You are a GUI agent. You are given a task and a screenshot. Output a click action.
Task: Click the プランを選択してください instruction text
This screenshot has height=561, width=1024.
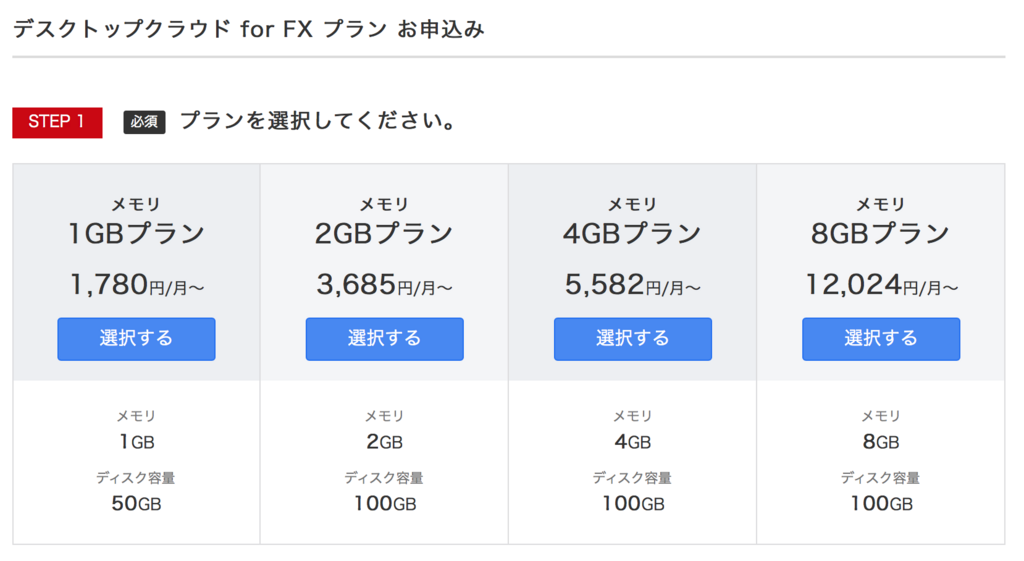[318, 122]
